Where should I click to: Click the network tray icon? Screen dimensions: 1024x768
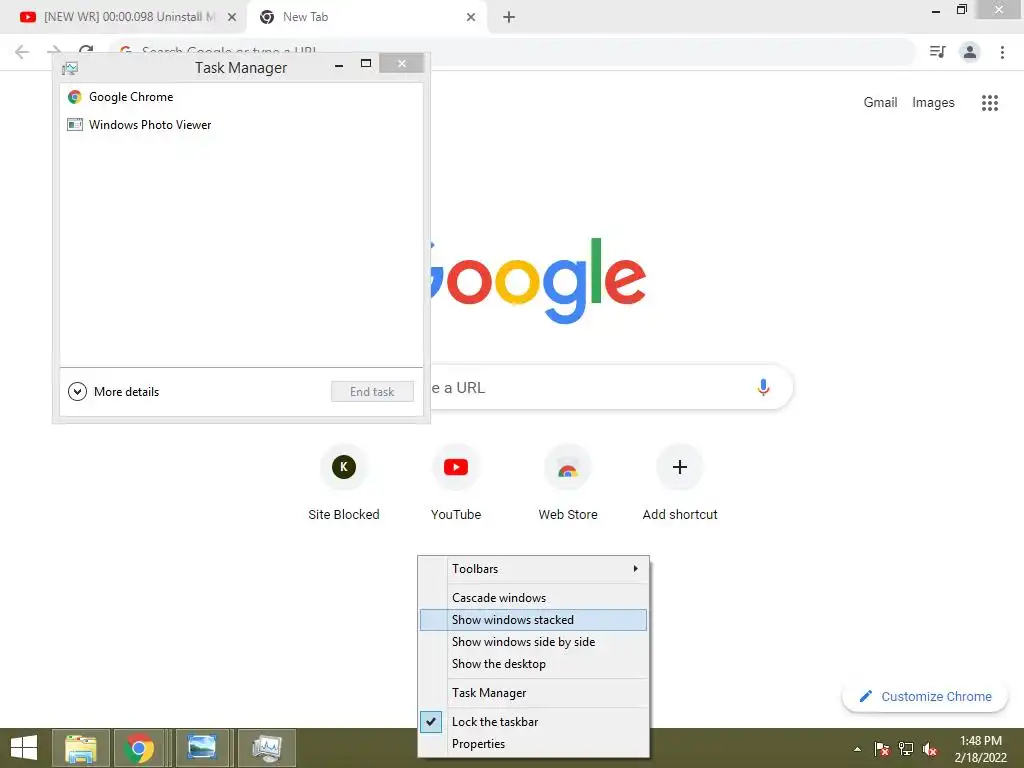click(906, 749)
